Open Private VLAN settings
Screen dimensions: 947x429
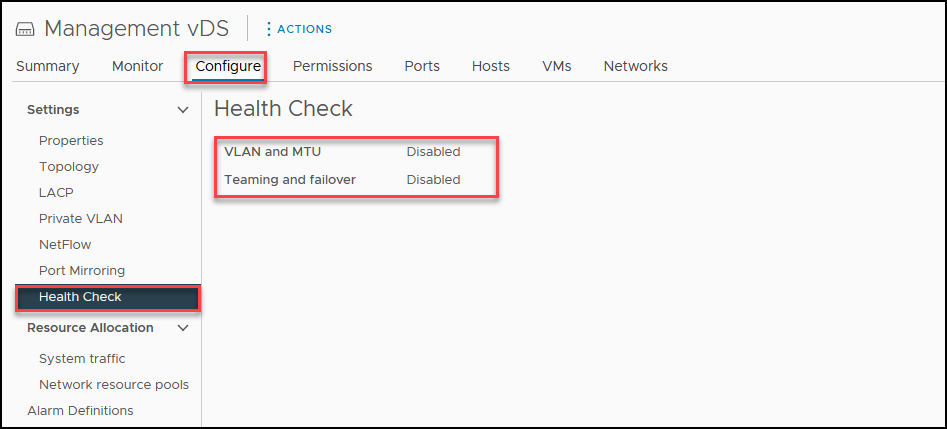click(81, 219)
